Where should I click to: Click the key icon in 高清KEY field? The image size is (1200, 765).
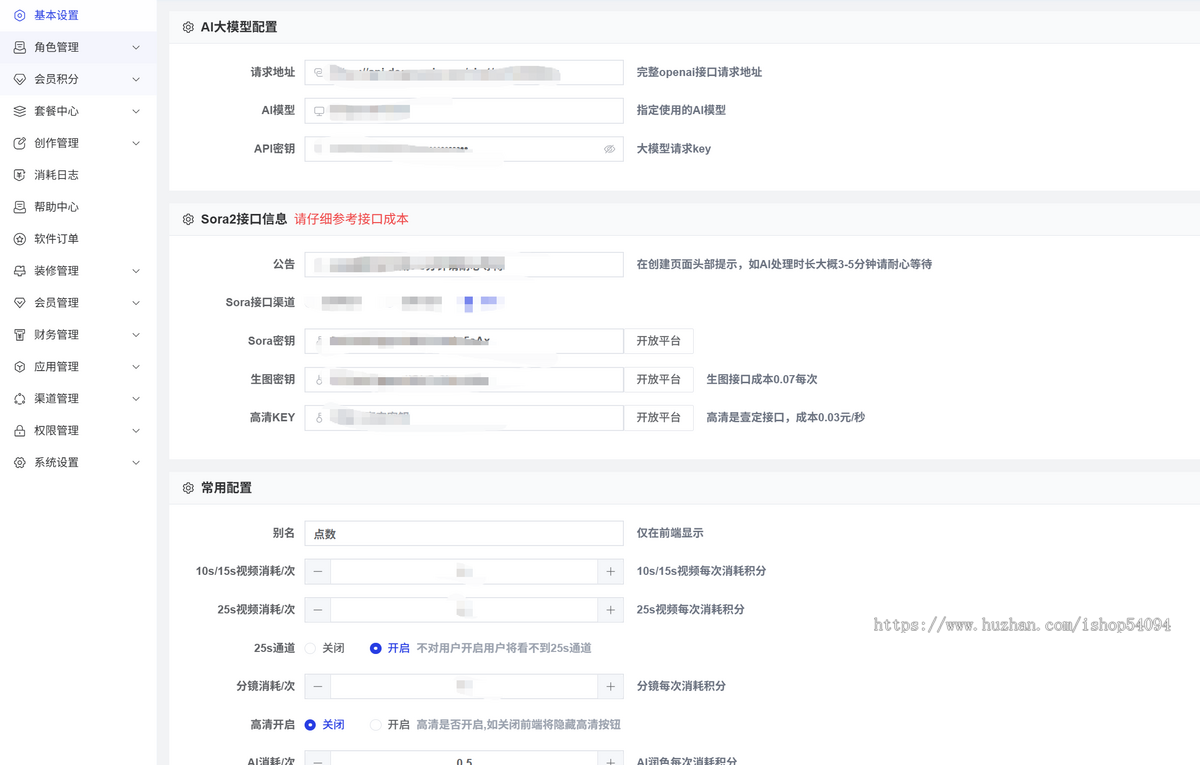pos(319,418)
